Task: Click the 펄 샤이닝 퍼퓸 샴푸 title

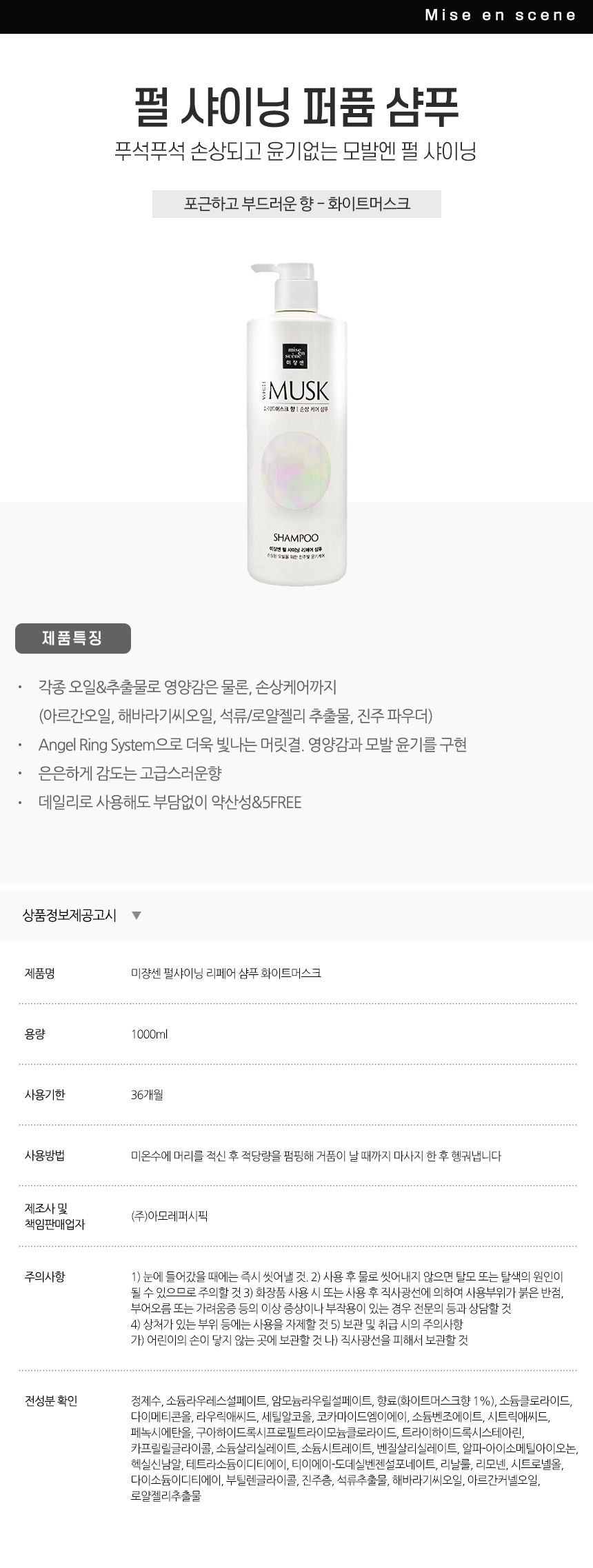Action: coord(296,108)
